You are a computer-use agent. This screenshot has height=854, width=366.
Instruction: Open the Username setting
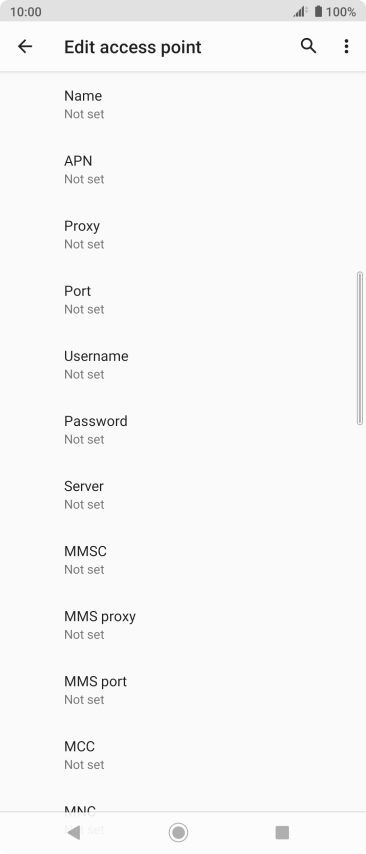183,365
